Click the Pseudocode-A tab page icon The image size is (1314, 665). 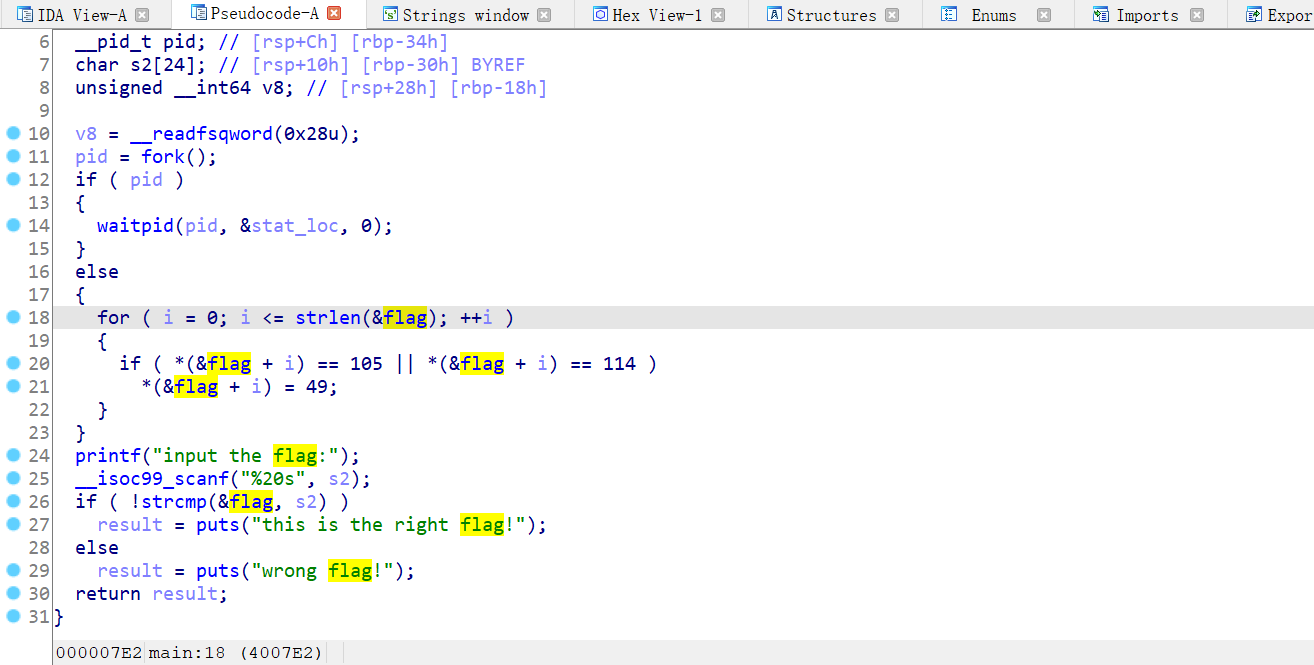(x=197, y=13)
